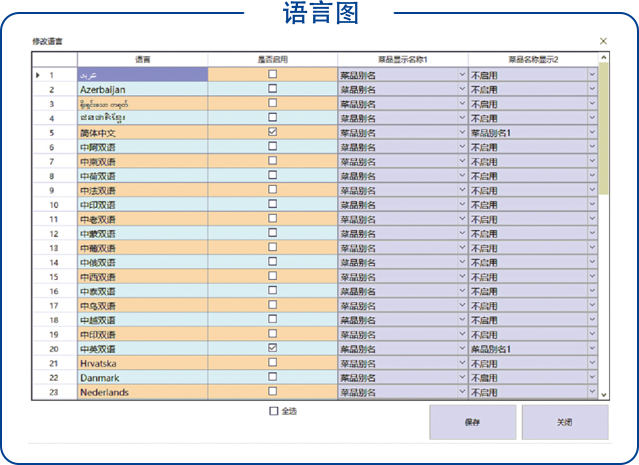Click the 菜品别名1 value in row 5
Image resolution: width=639 pixels, height=465 pixels.
tap(491, 133)
